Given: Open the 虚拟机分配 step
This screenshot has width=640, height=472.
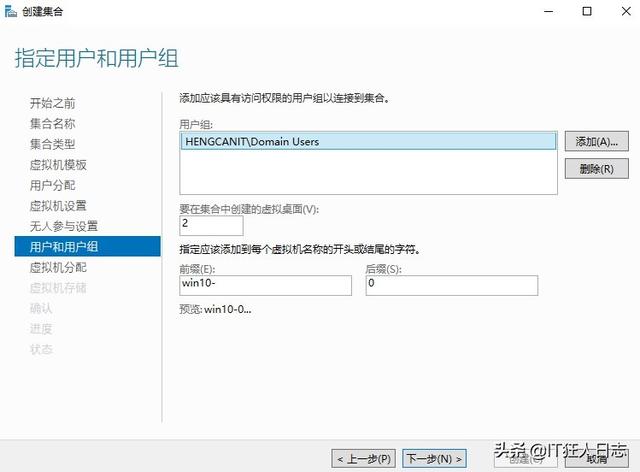Looking at the screenshot, I should [58, 267].
